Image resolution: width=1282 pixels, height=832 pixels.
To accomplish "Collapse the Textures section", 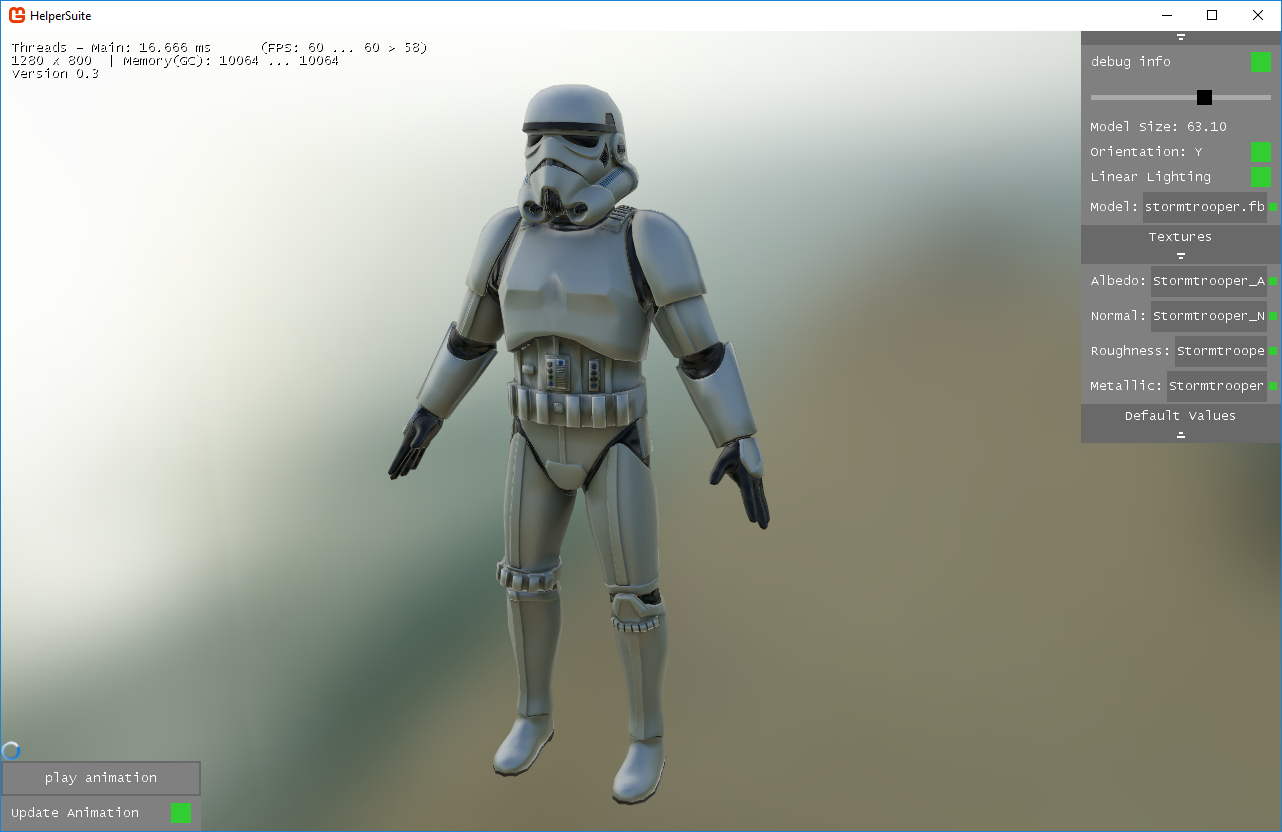I will point(1181,243).
